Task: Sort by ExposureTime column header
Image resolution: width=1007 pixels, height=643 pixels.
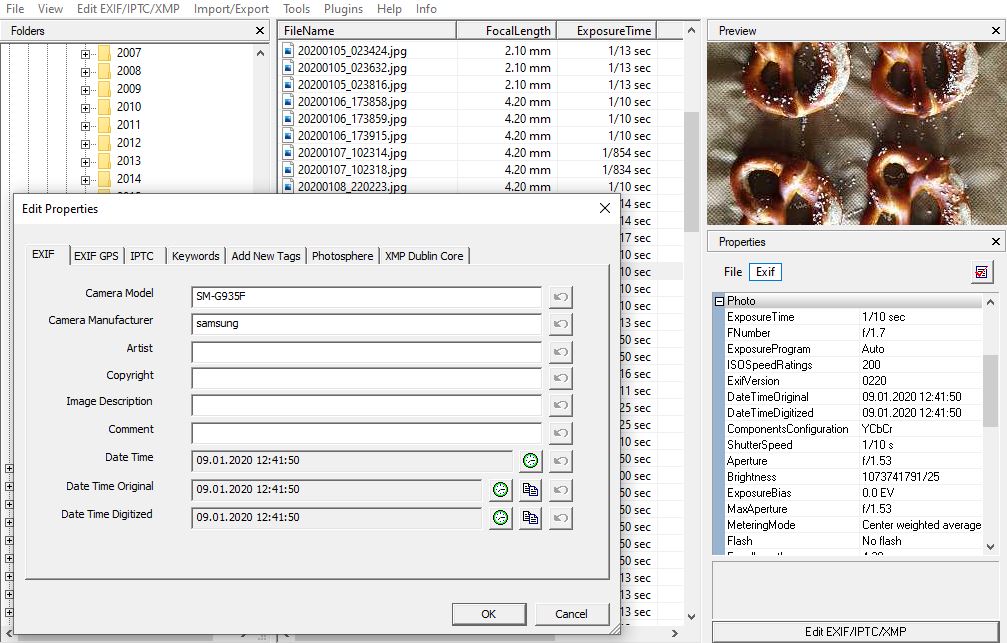Action: tap(606, 31)
